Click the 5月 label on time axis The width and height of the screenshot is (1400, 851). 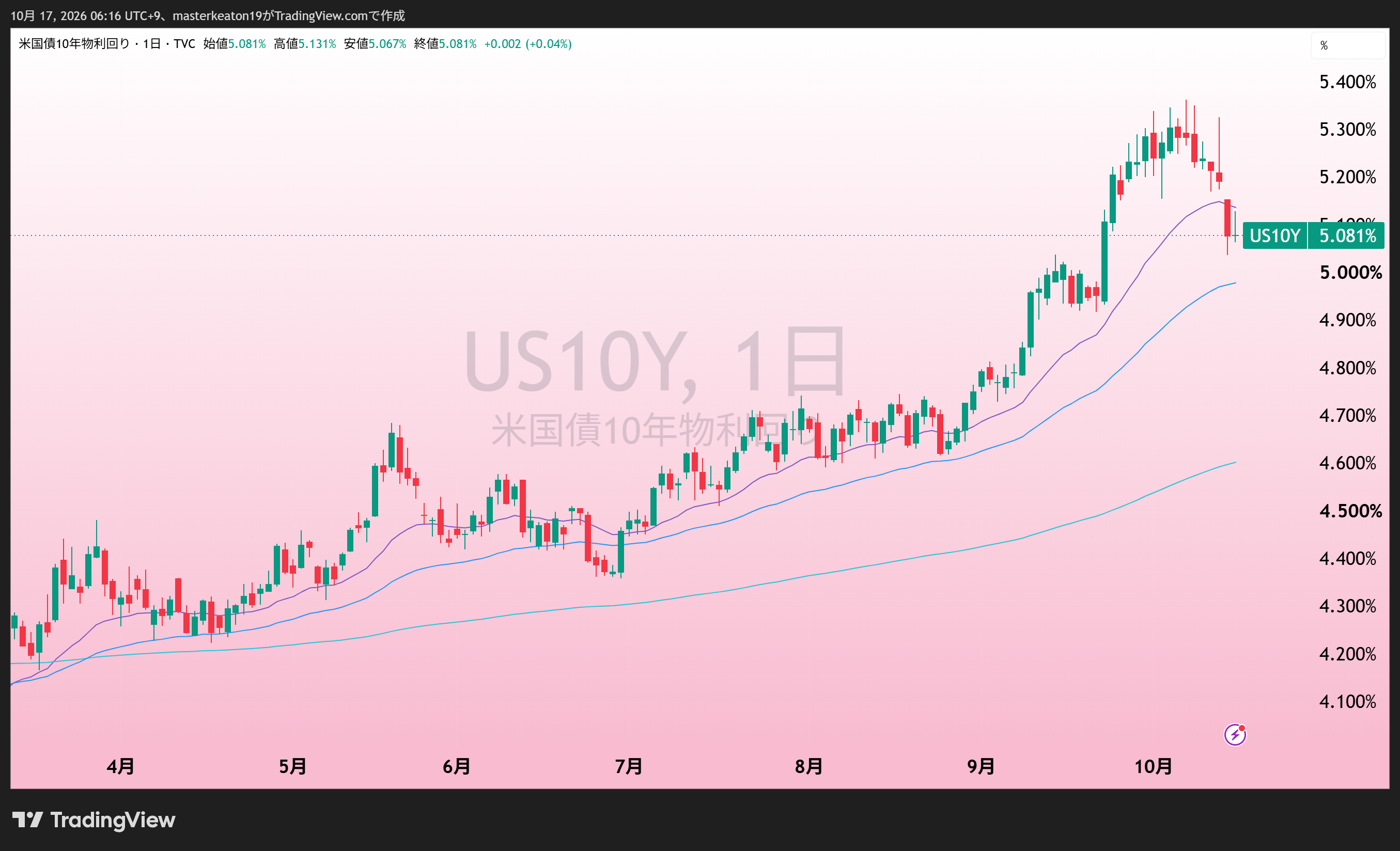point(292,766)
